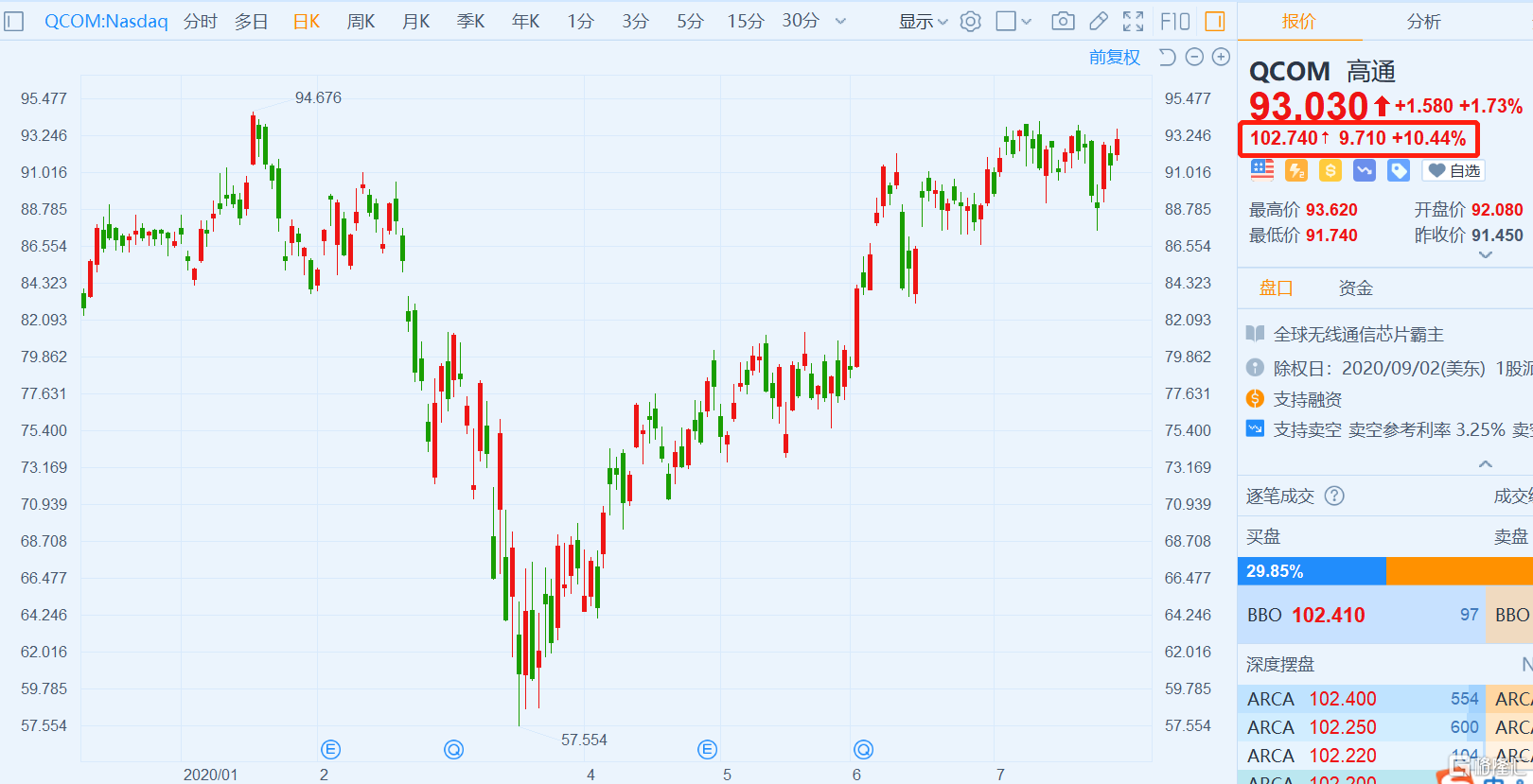
Task: Click ARCA bid row 102.400
Action: tap(1362, 699)
